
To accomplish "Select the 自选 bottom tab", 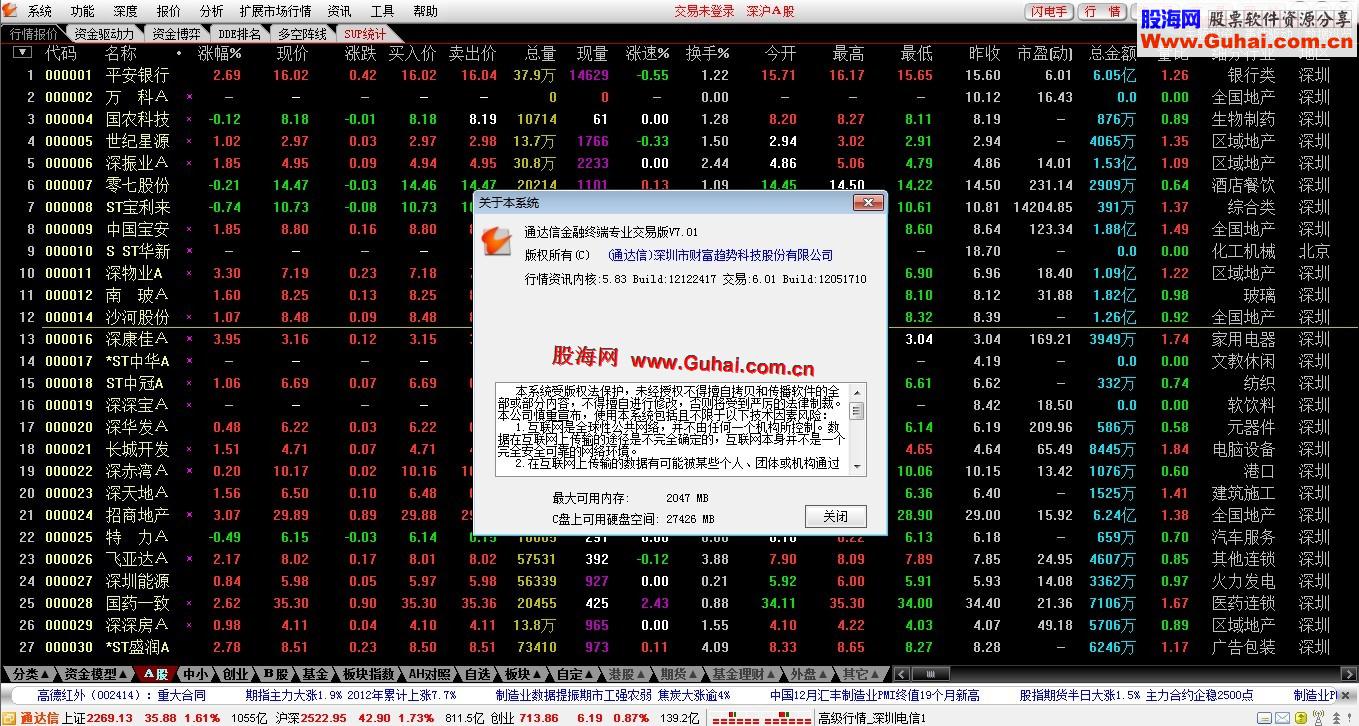I will click(x=479, y=674).
